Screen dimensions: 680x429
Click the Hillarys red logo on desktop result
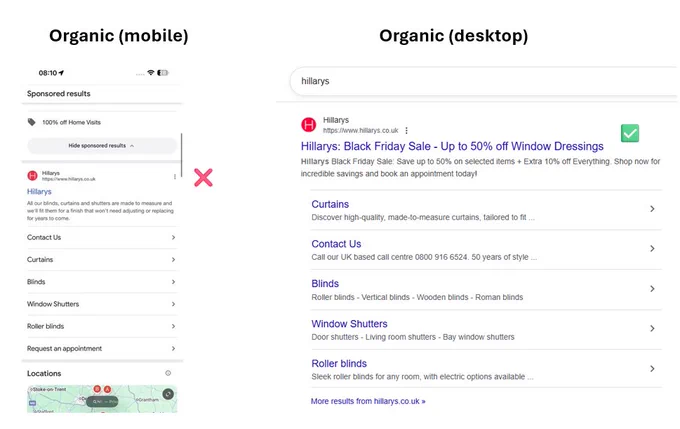tap(308, 125)
